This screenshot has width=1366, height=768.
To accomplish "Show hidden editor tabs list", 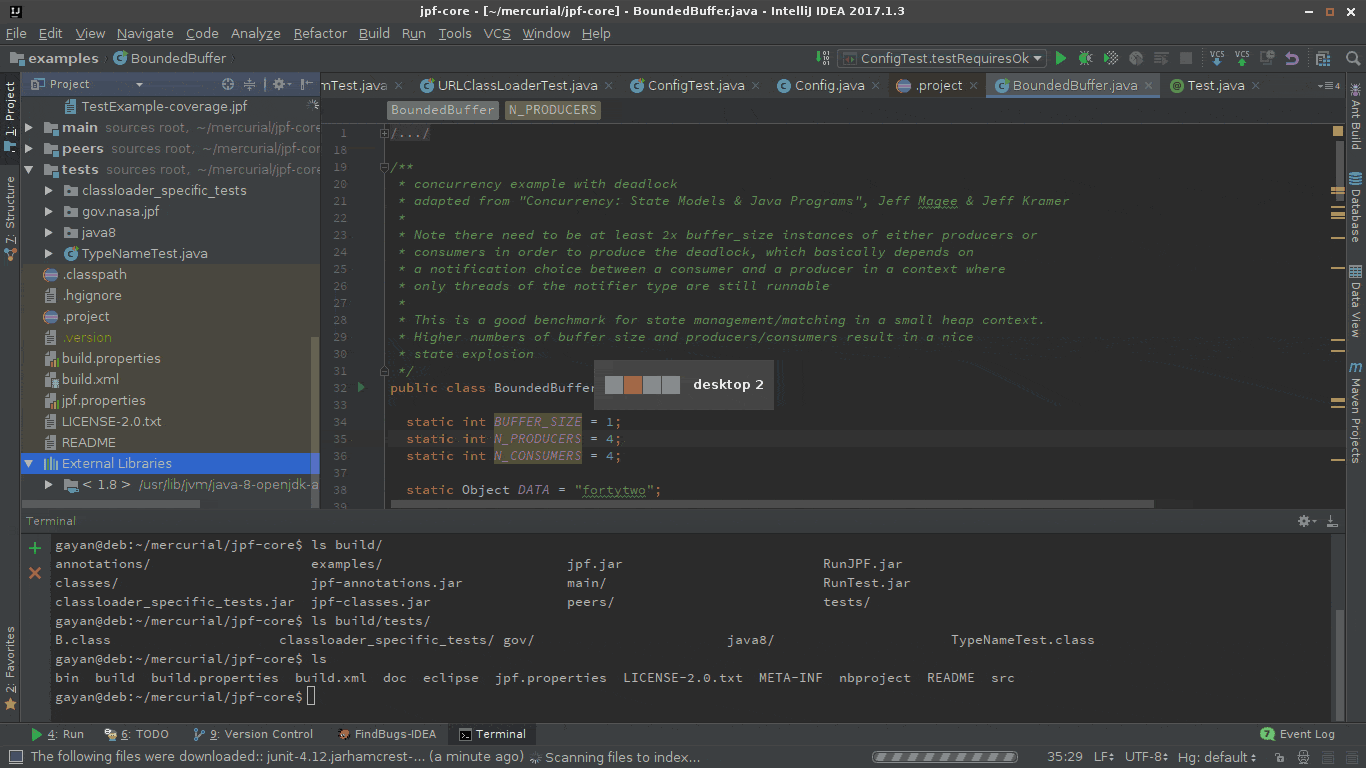I will (x=1330, y=86).
